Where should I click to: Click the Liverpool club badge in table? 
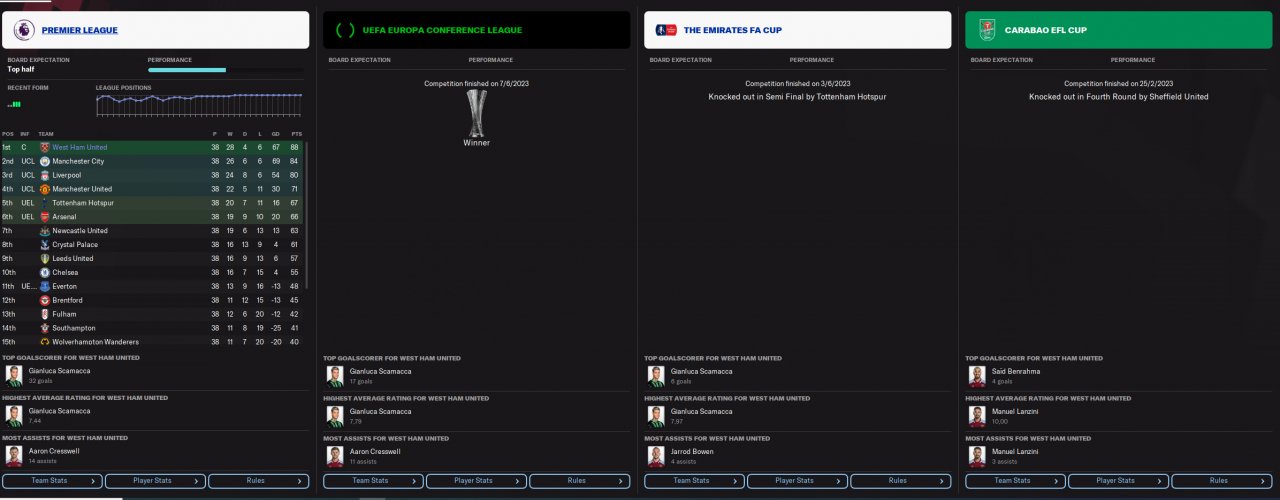(x=44, y=175)
